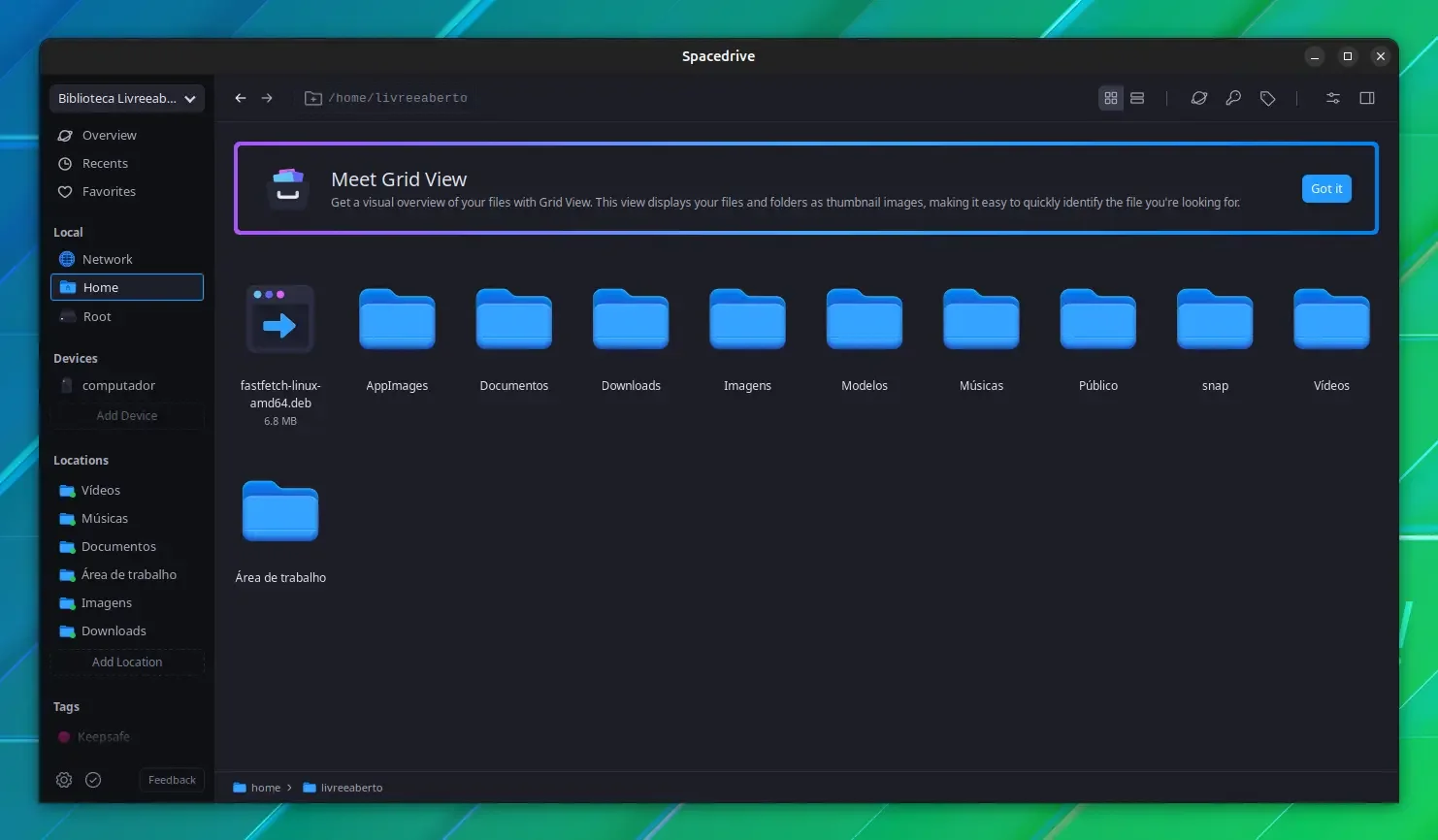Dismiss the banner with Got it
The image size is (1438, 840).
pos(1326,188)
